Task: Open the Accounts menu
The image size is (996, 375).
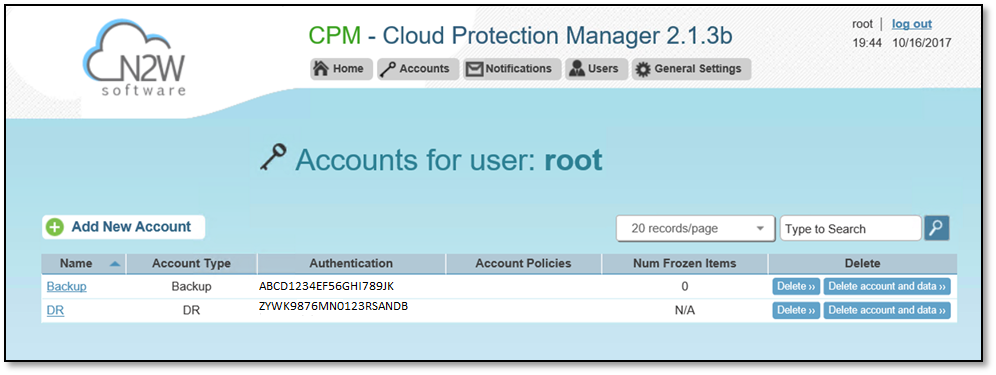Action: click(417, 69)
